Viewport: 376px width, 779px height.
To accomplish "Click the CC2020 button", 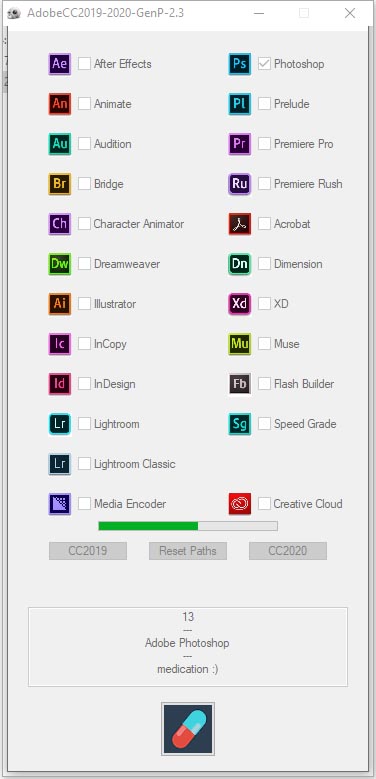I will pos(288,551).
